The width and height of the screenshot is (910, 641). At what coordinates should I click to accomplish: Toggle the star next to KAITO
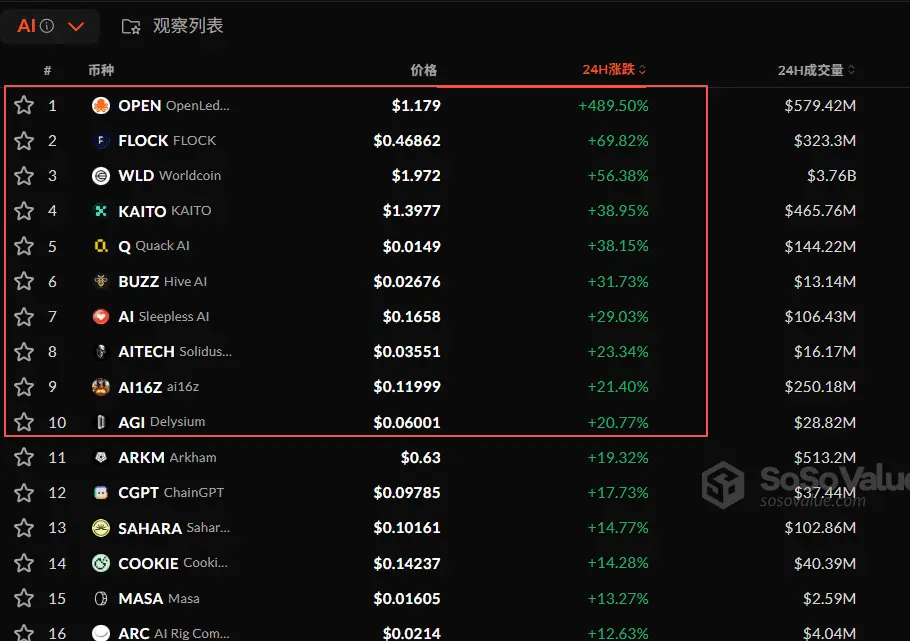click(24, 211)
